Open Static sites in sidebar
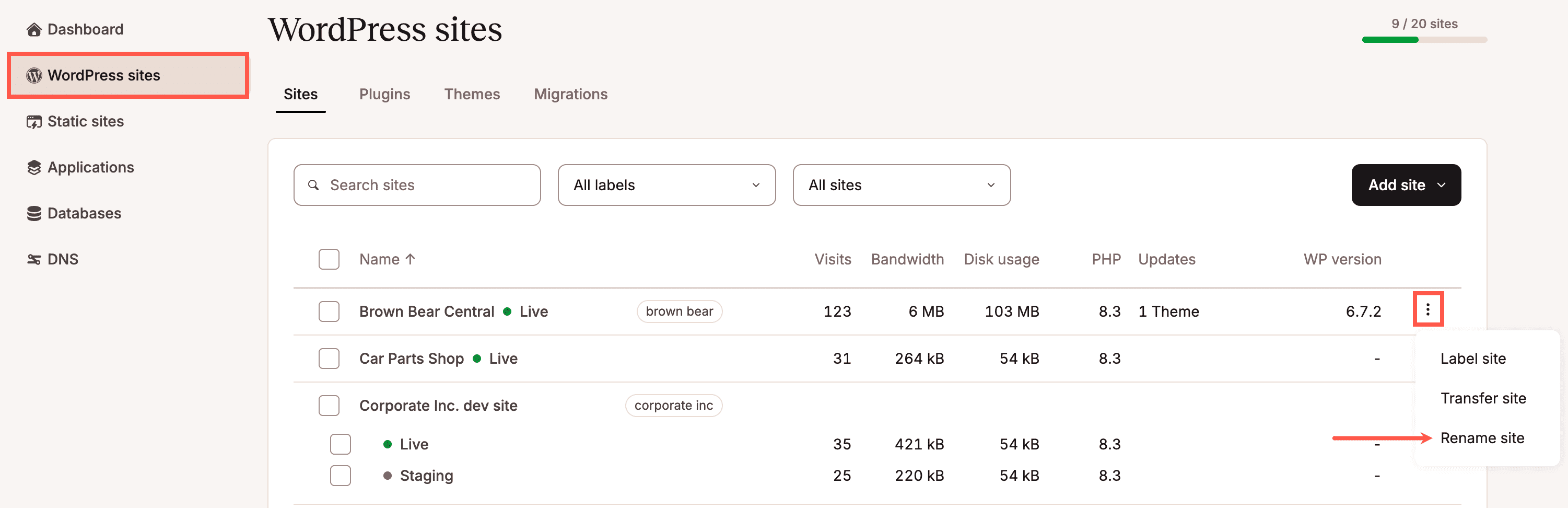The height and width of the screenshot is (508, 1568). (x=85, y=121)
